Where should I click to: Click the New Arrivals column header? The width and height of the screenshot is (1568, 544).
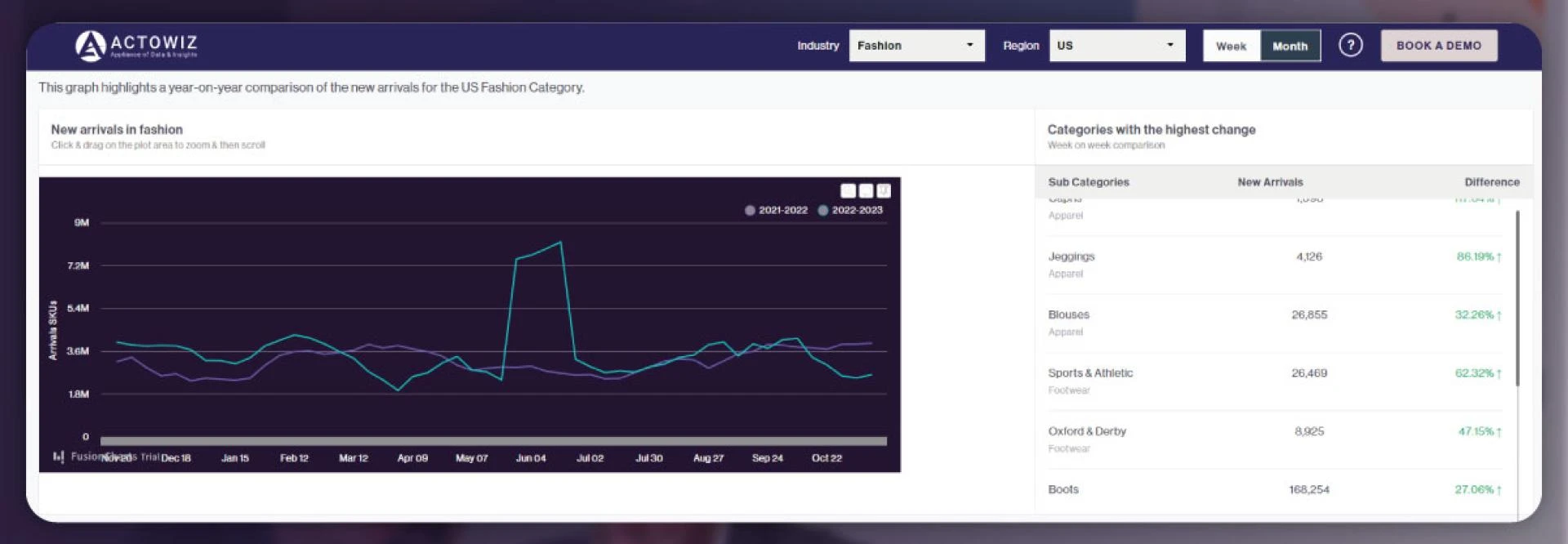[x=1270, y=182]
